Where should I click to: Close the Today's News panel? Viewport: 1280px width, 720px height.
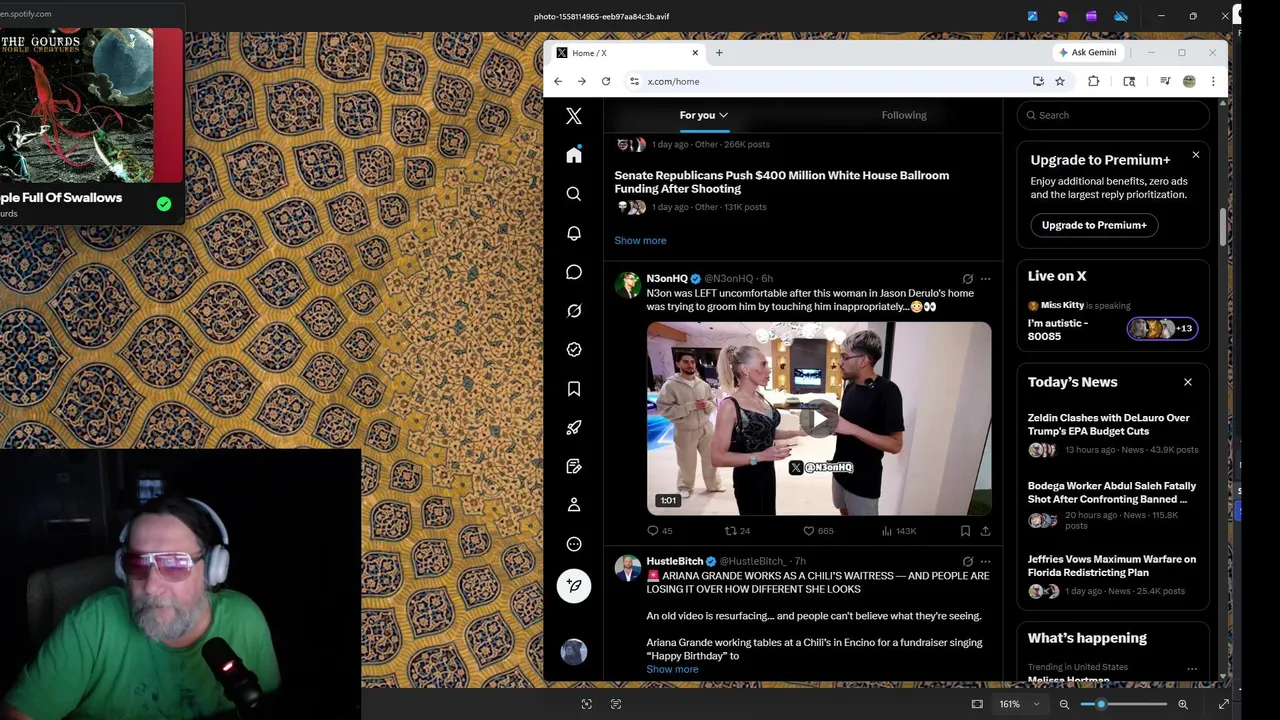coord(1188,382)
